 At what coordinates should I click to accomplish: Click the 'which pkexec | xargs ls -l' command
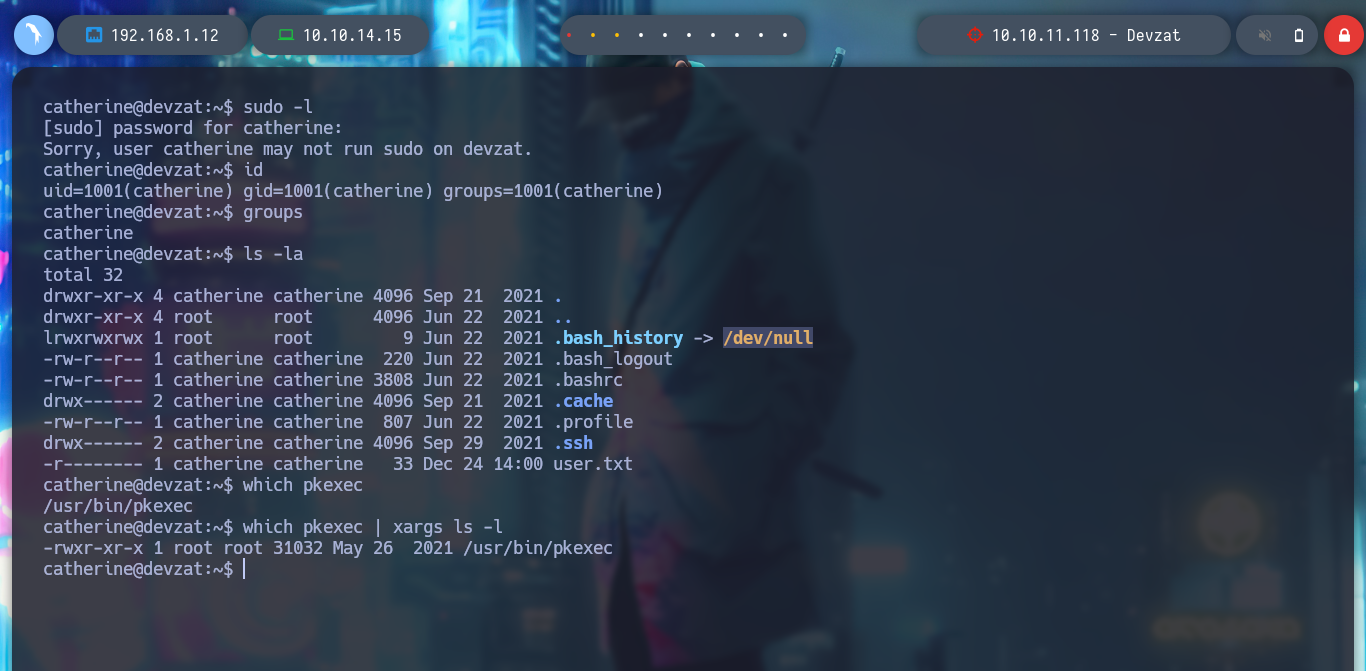(373, 527)
